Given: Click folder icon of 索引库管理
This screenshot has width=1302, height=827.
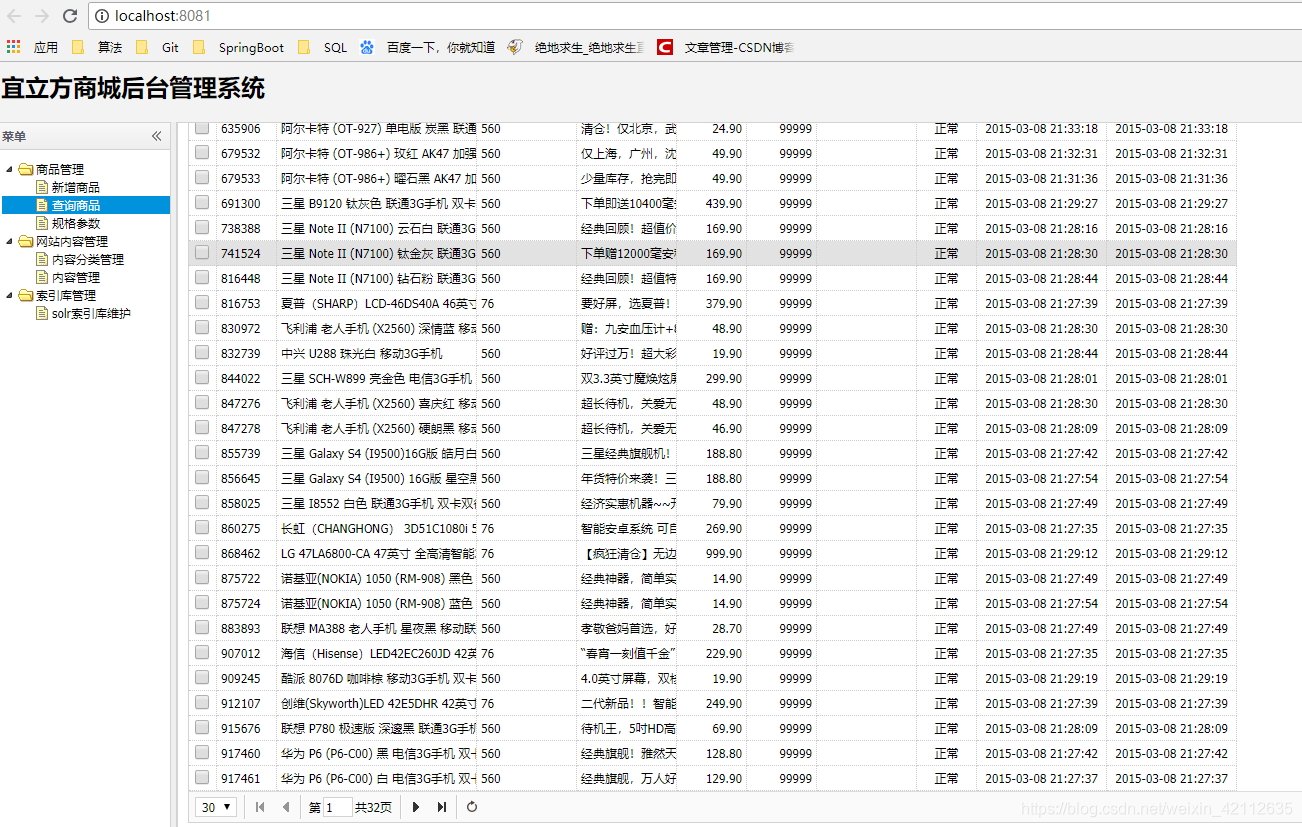Looking at the screenshot, I should [26, 295].
